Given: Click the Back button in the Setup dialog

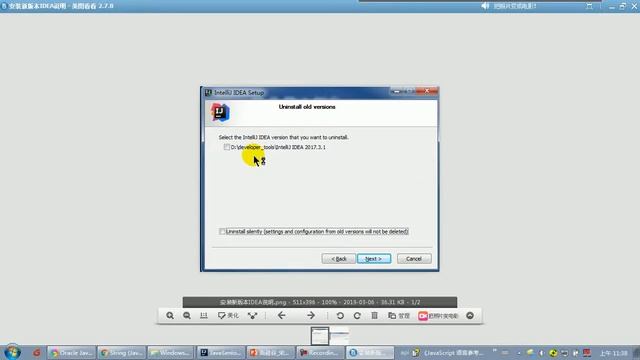Looking at the screenshot, I should pos(338,259).
